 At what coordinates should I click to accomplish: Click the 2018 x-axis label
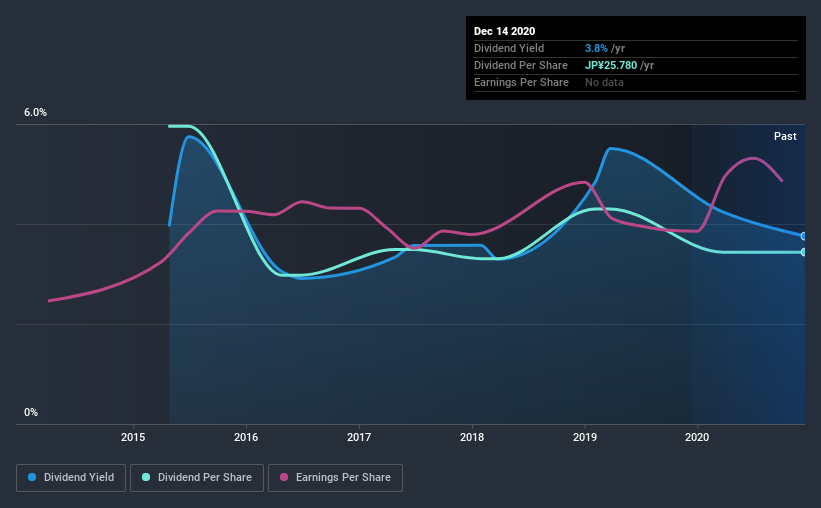click(x=472, y=437)
